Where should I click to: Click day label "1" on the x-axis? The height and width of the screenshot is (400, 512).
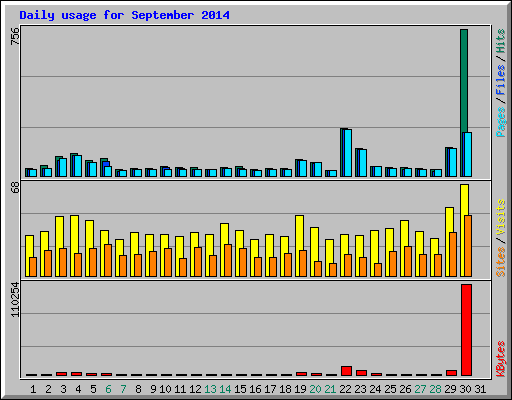pos(33,389)
